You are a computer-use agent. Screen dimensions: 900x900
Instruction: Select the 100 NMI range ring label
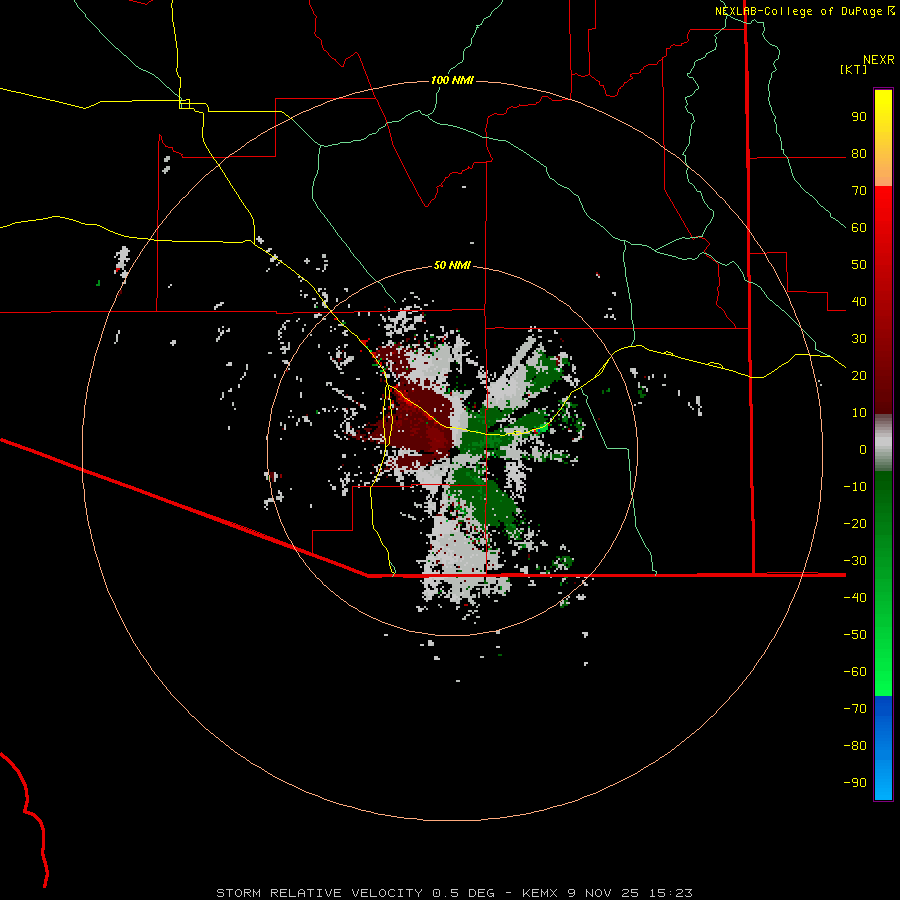[452, 80]
